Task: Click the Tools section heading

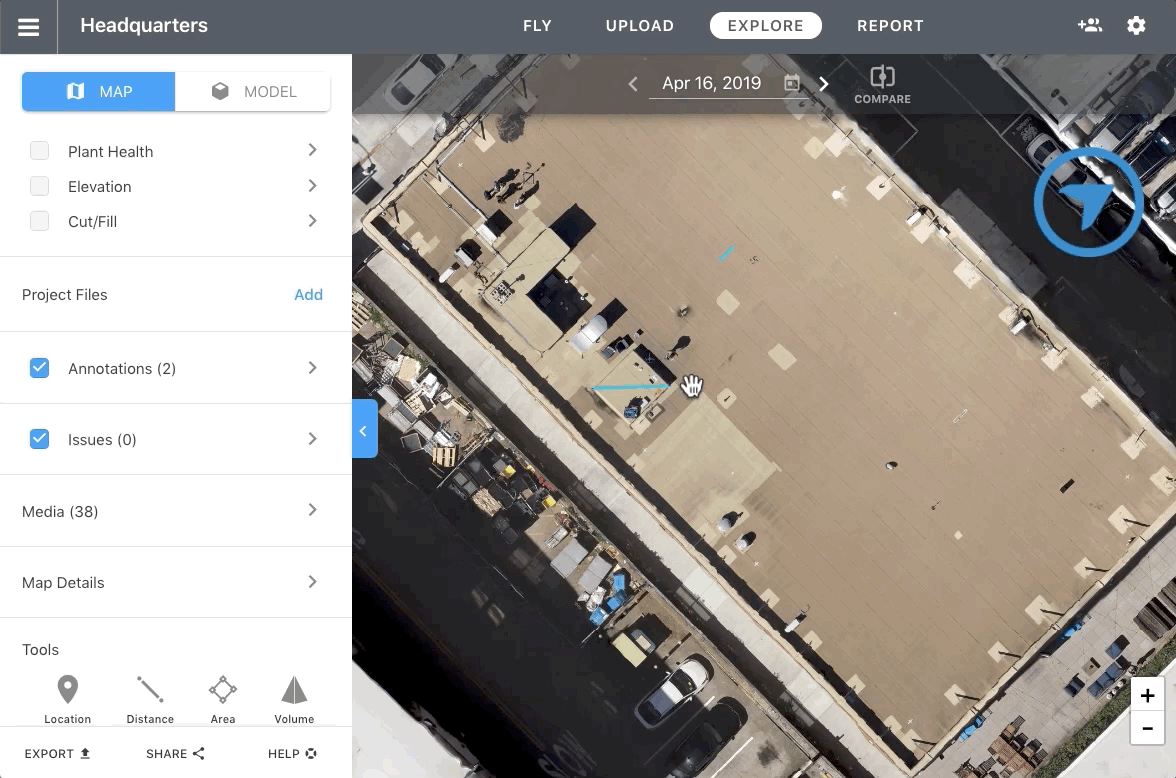Action: pos(40,650)
